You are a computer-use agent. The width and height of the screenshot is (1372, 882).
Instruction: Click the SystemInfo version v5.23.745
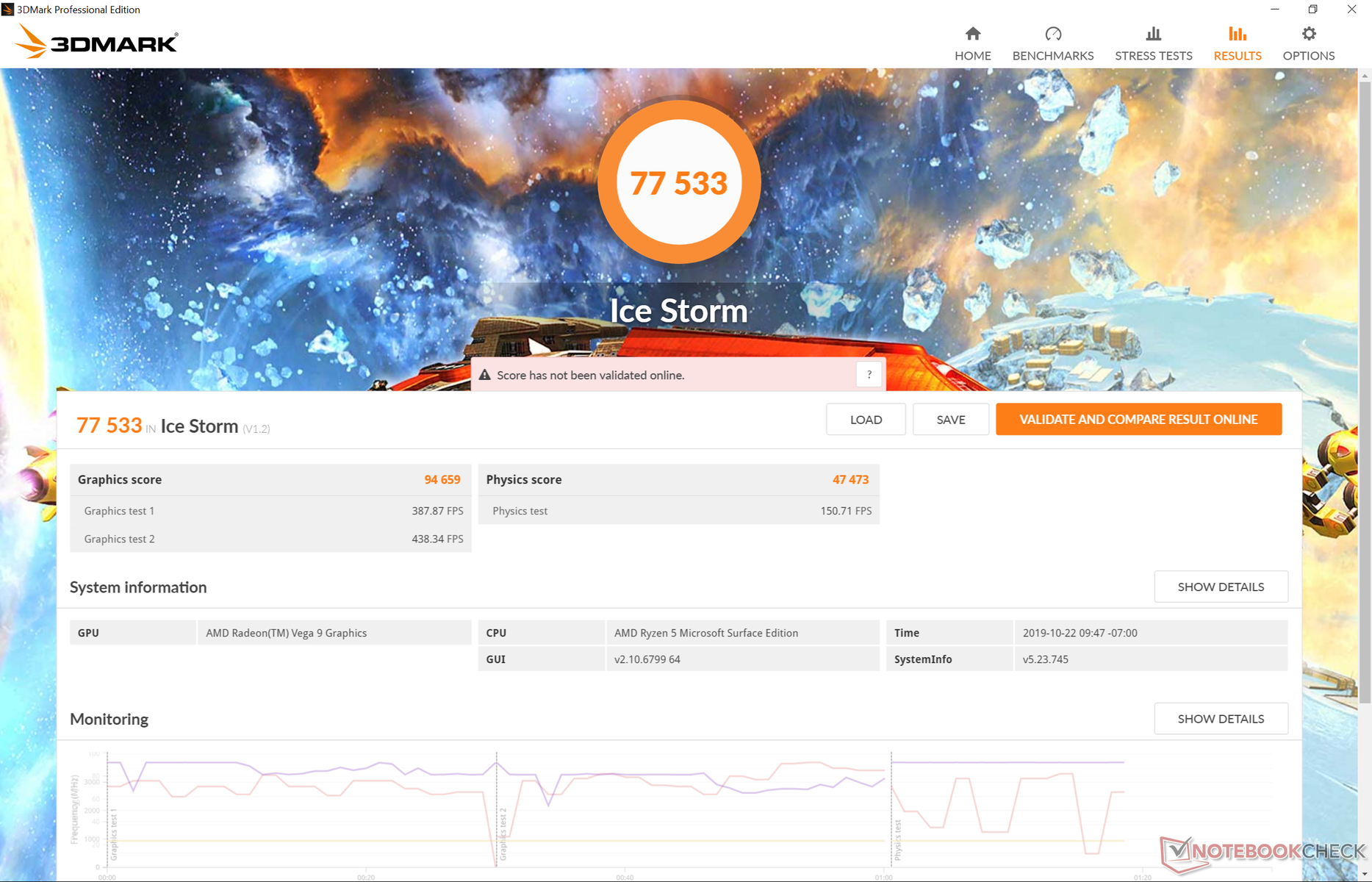click(1046, 659)
